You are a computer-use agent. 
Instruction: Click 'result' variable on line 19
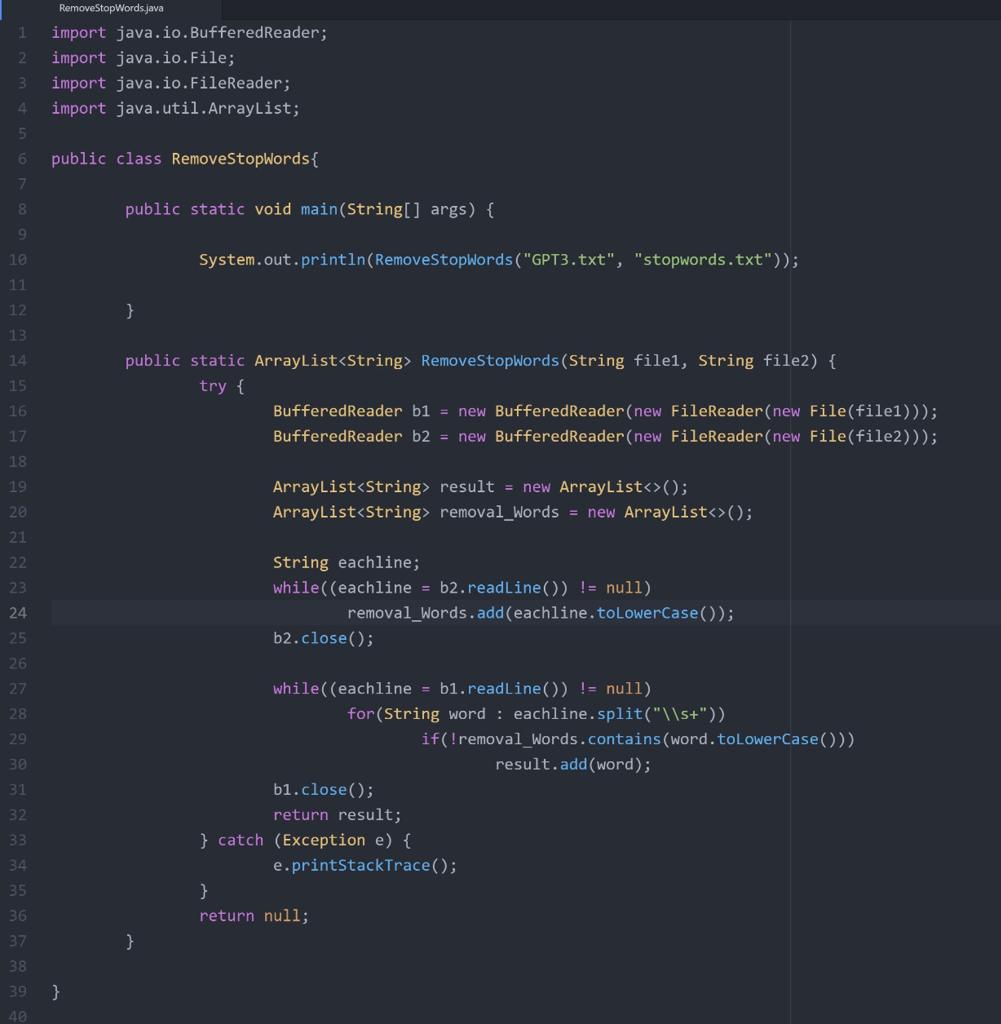(x=467, y=487)
